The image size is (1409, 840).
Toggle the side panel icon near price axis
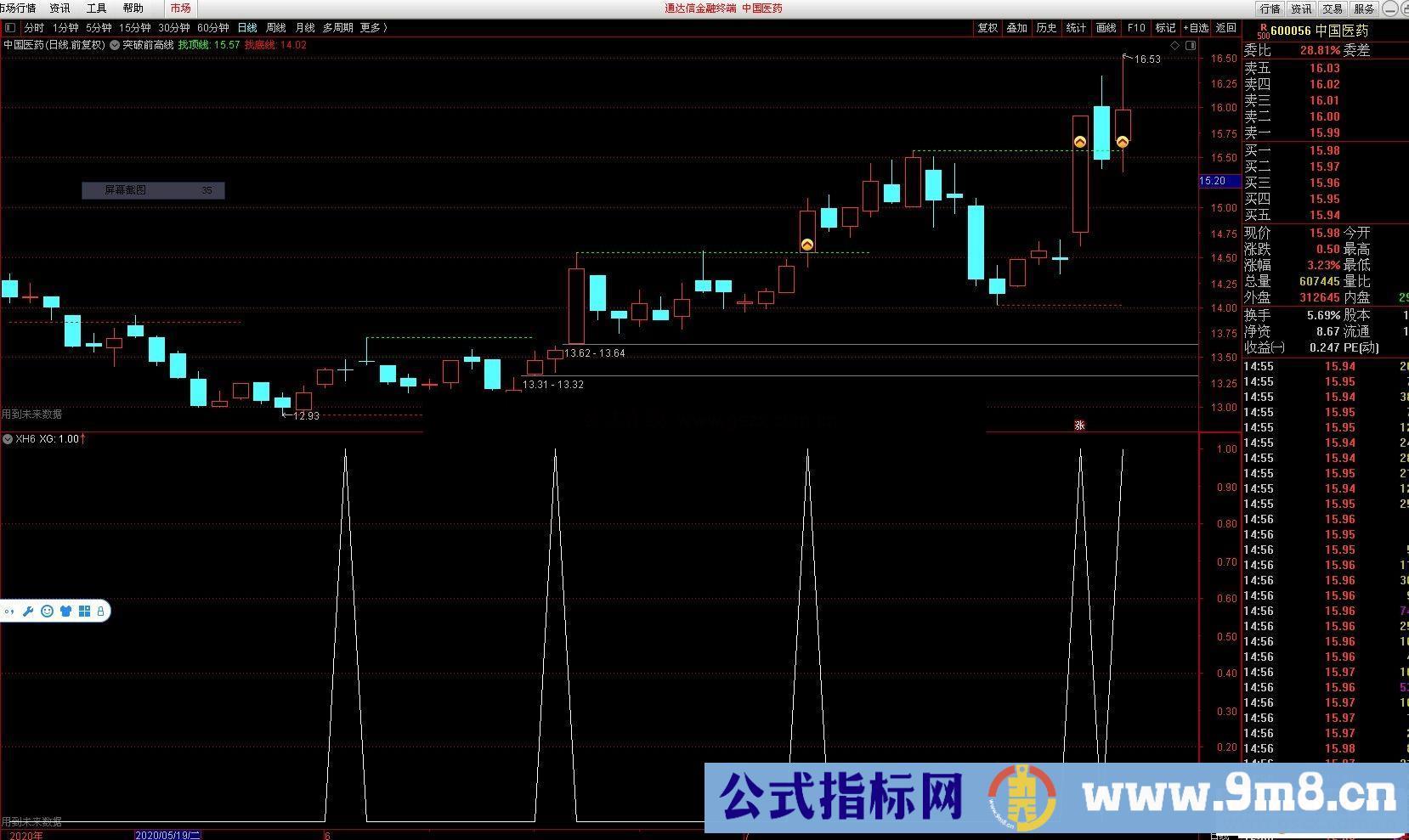click(1191, 45)
